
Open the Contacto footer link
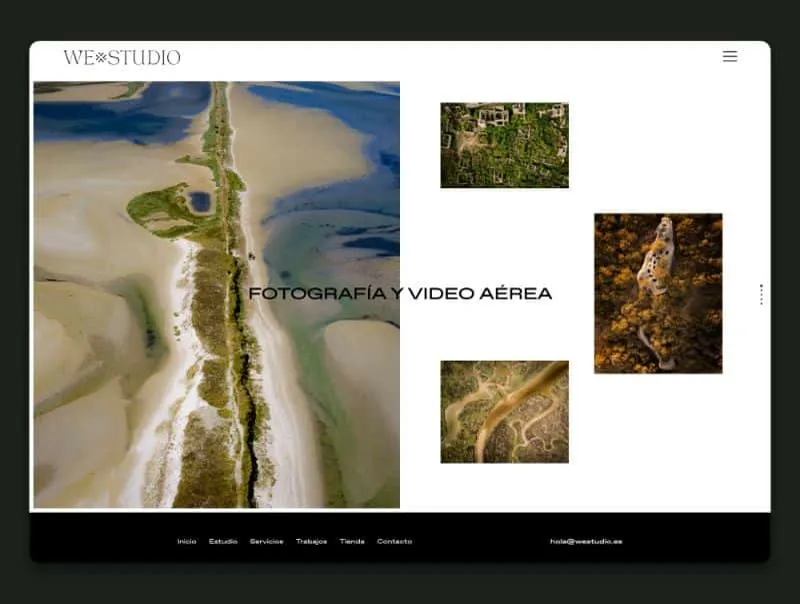pos(394,541)
